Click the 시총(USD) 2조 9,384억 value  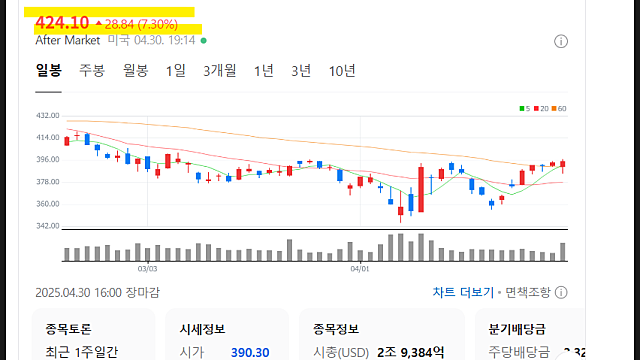click(x=410, y=352)
